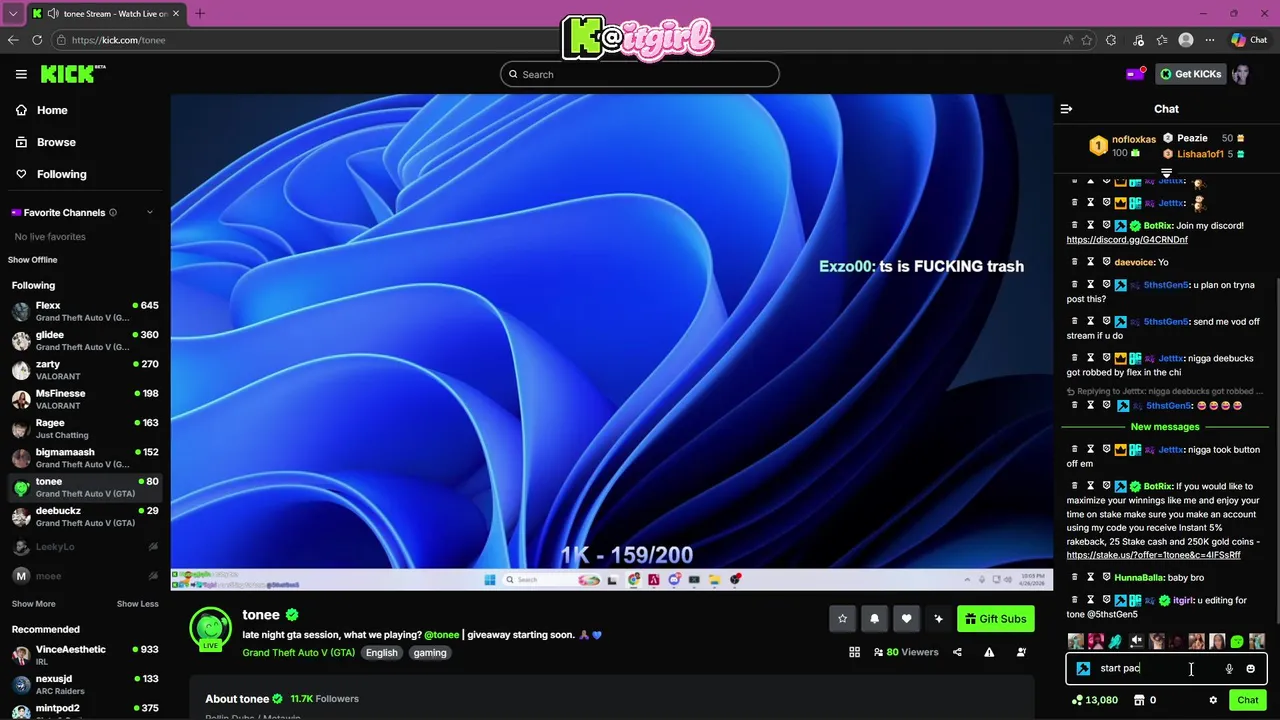The height and width of the screenshot is (720, 1280).
Task: Open emoji picker in chat input
Action: [x=1250, y=668]
